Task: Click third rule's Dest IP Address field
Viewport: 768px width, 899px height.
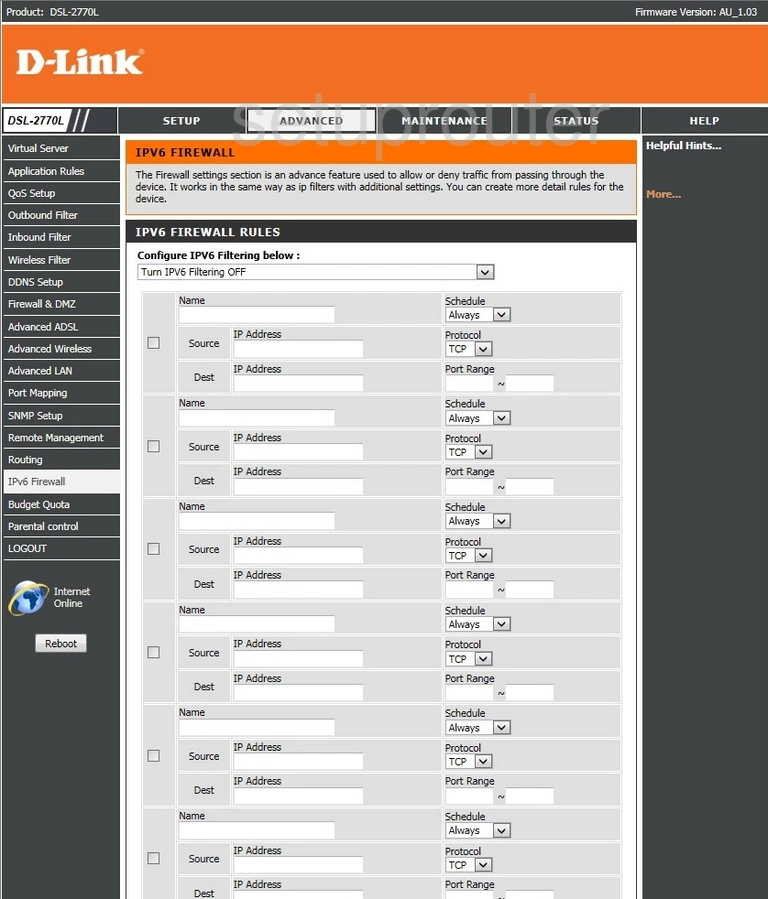Action: pyautogui.click(x=298, y=589)
